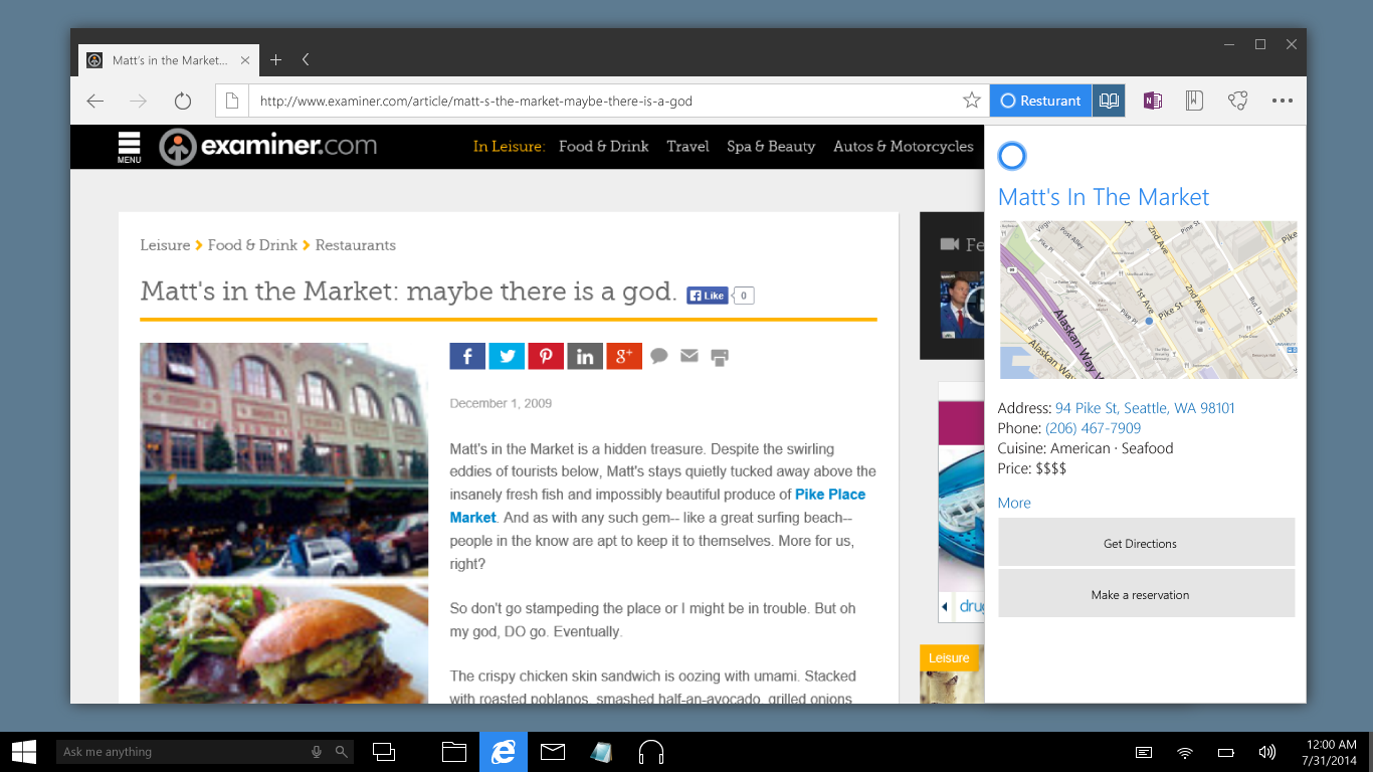Click the Cortana circle icon in sidebar

1012,156
